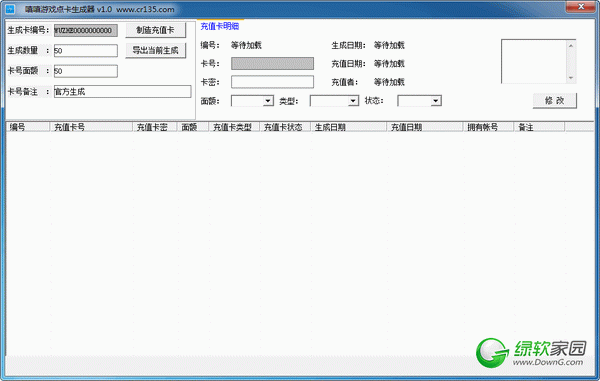Sort by the 生成日期 column header
Image resolution: width=600 pixels, height=381 pixels.
pyautogui.click(x=349, y=127)
